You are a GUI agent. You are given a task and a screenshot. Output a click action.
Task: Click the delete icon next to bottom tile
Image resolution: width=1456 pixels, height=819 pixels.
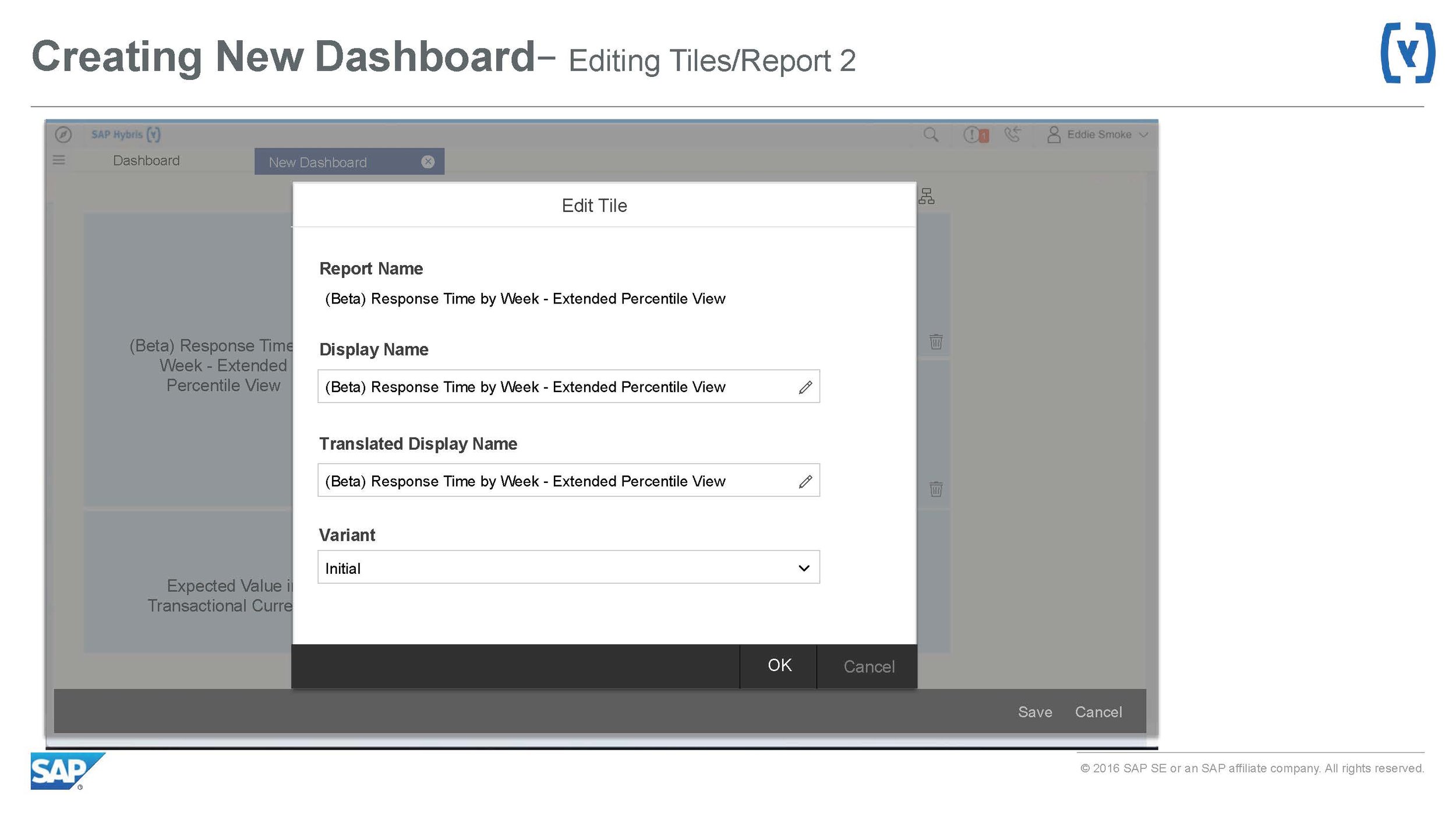tap(935, 488)
